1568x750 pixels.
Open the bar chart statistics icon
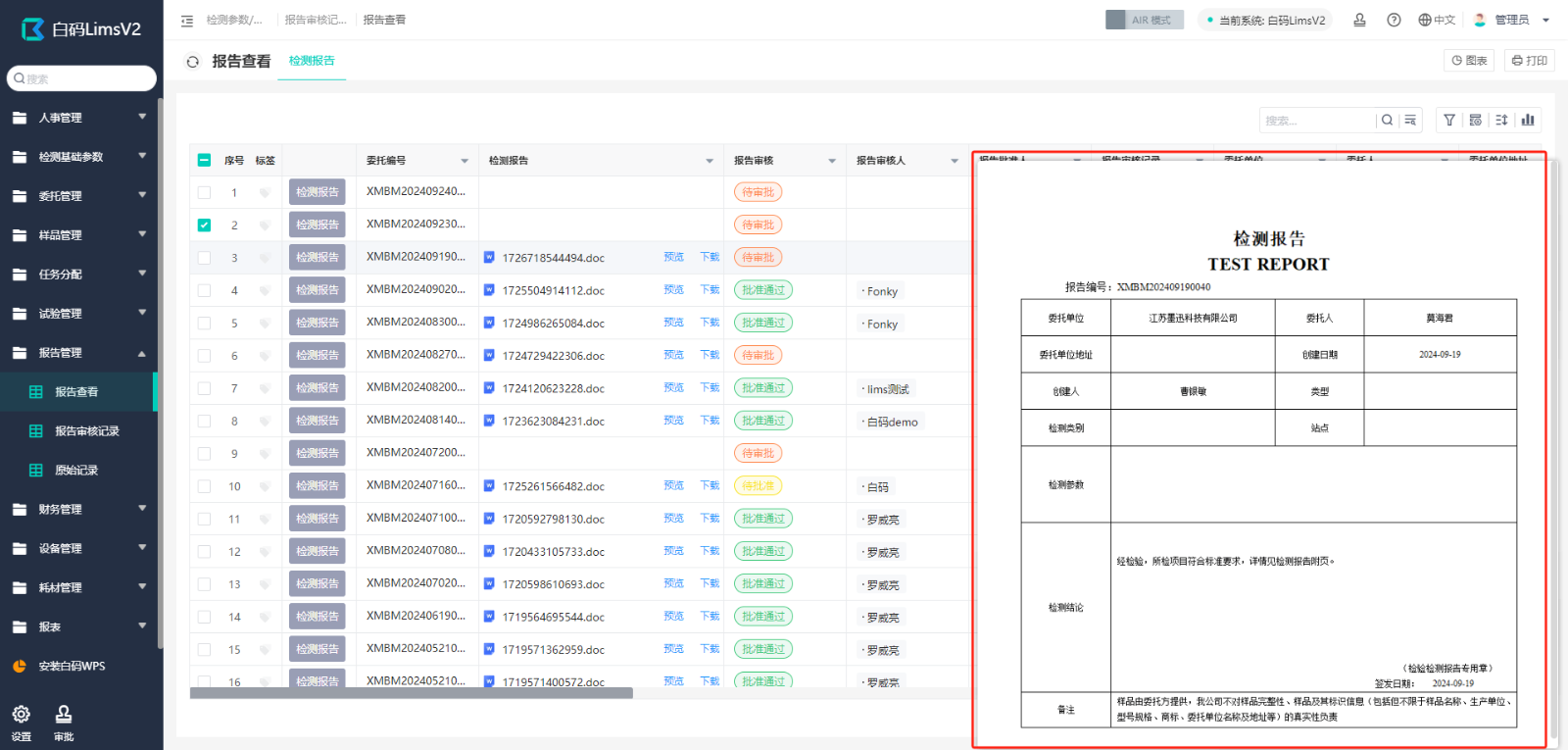pos(1528,121)
